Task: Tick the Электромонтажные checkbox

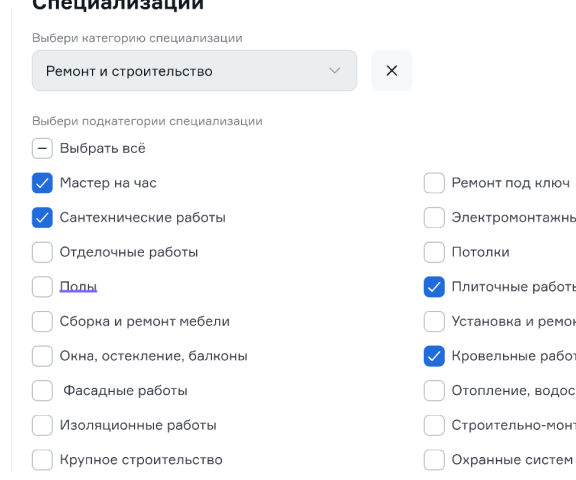Action: click(434, 217)
